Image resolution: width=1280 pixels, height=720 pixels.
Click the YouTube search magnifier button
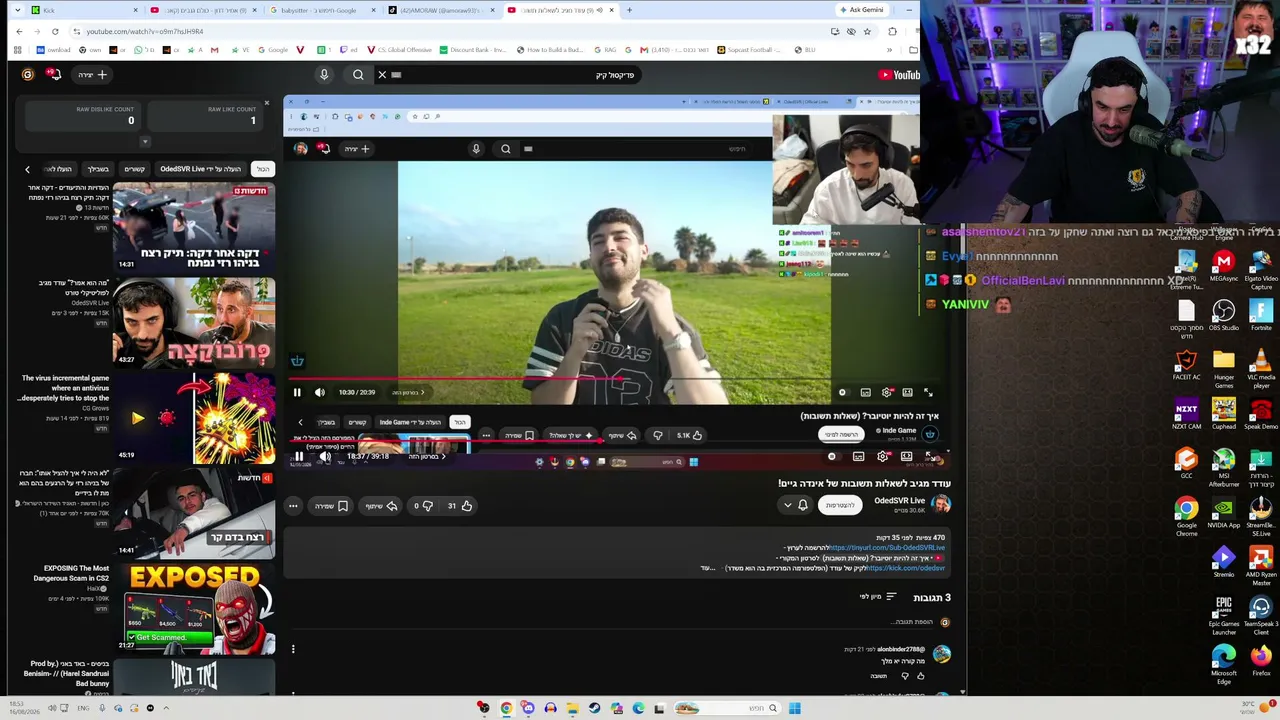[x=358, y=75]
